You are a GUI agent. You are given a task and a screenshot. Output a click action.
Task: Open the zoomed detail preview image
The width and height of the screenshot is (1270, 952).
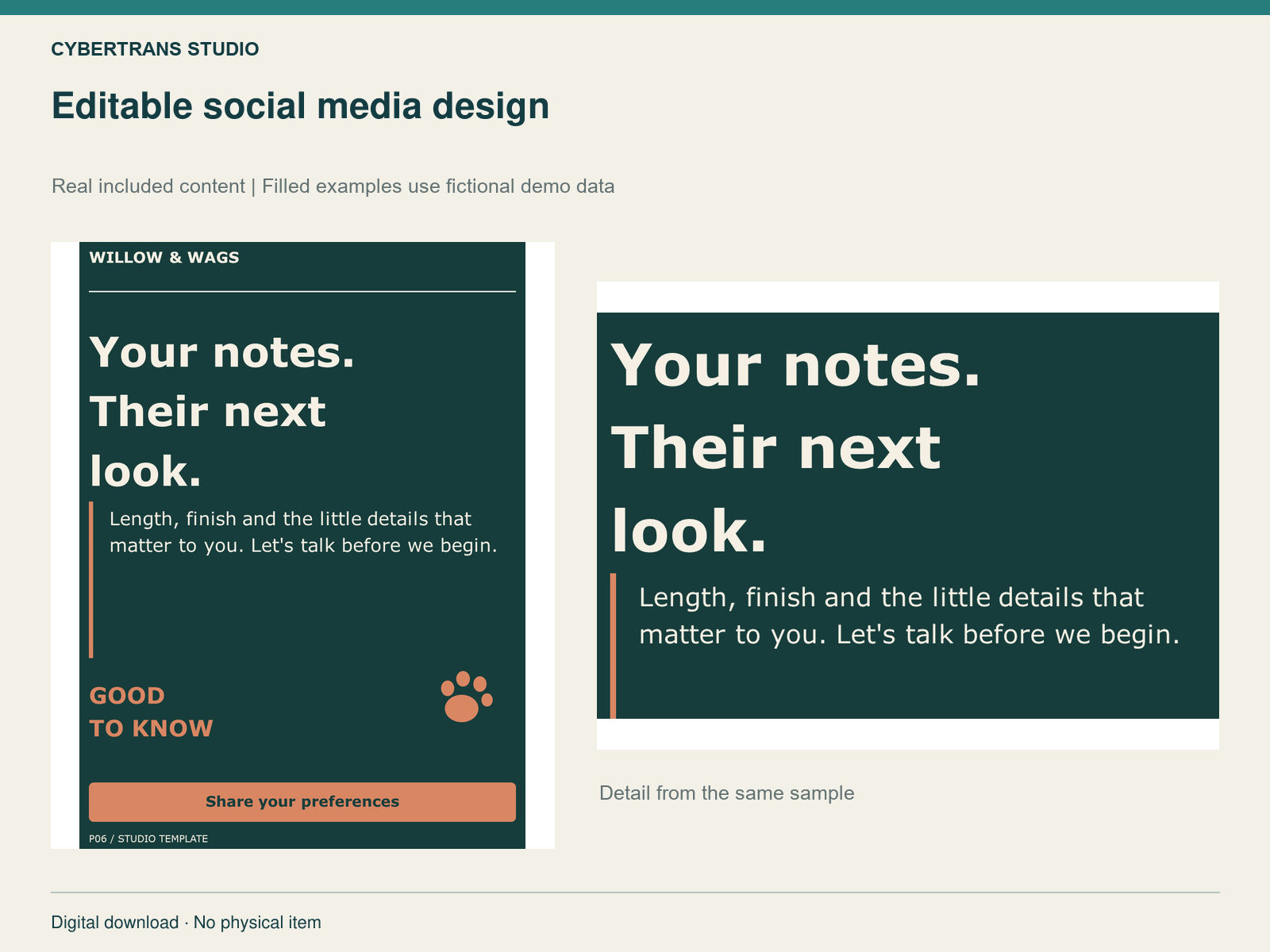[x=908, y=516]
